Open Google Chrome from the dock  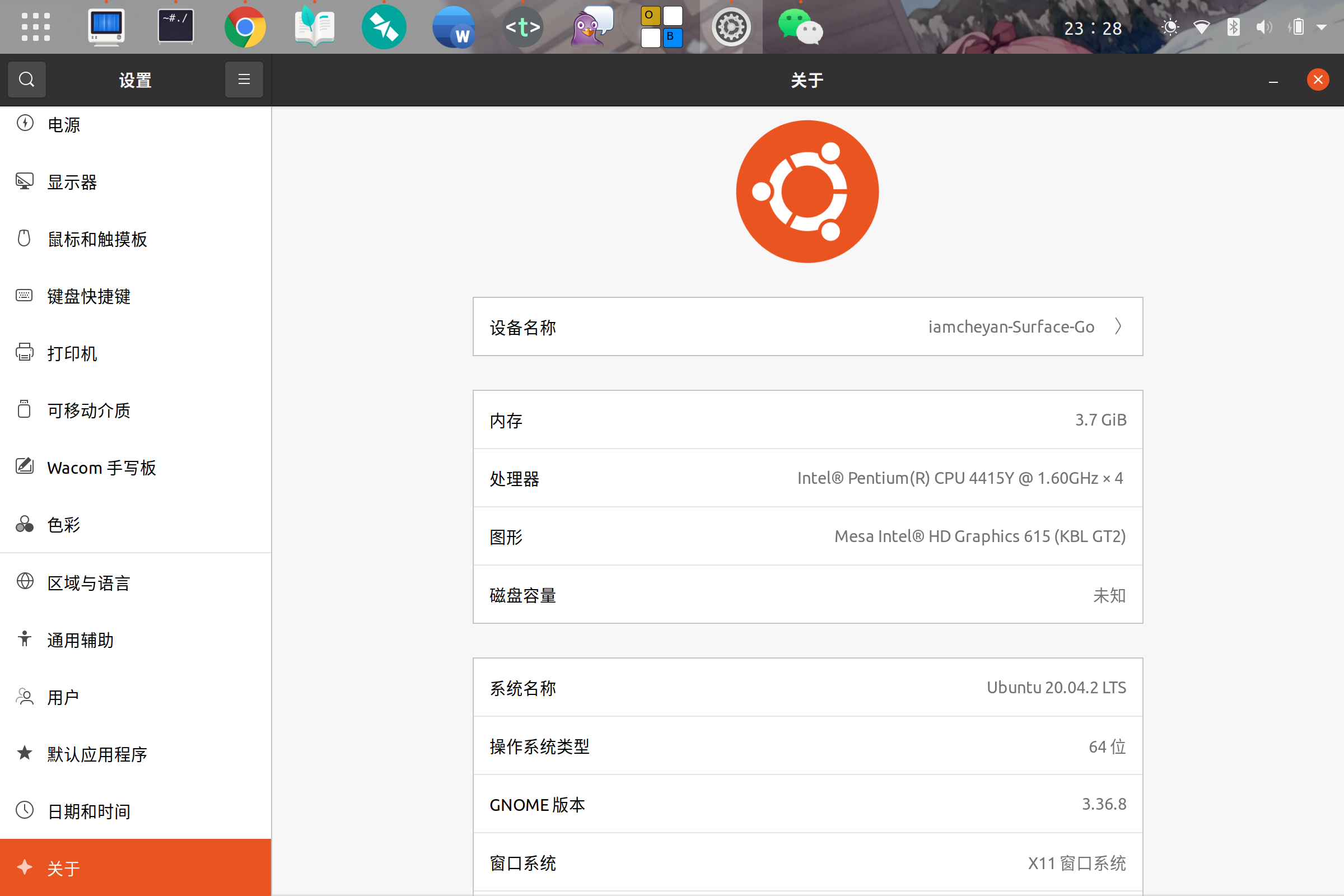pos(245,26)
